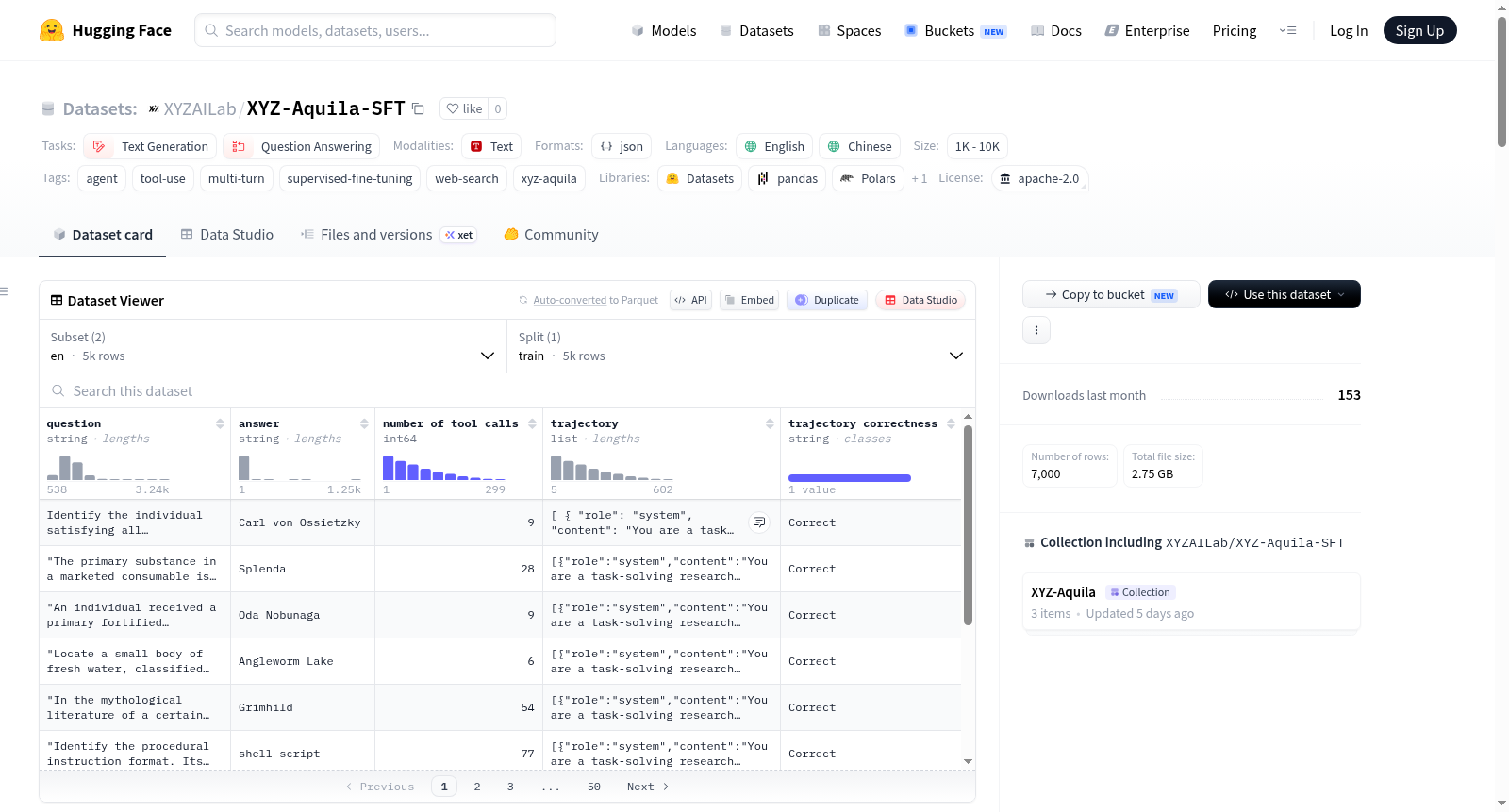The image size is (1509, 812).
Task: Click the Polars library tag
Action: point(868,178)
